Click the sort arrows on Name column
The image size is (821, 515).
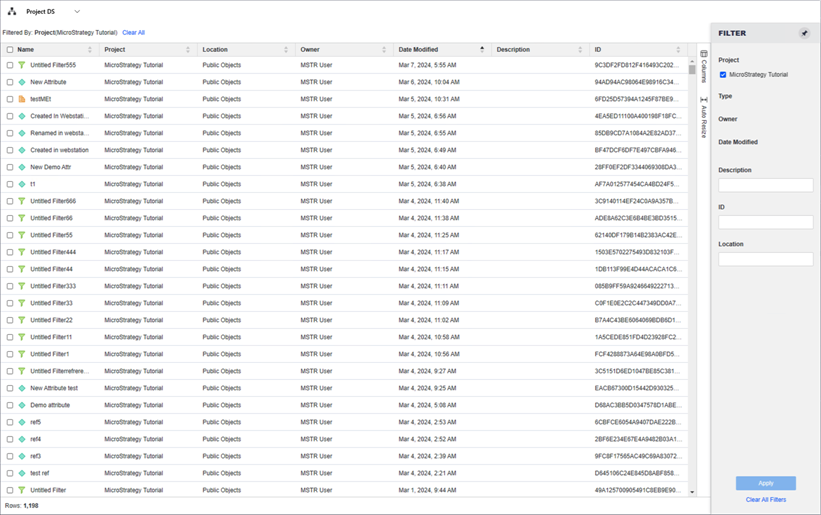90,49
